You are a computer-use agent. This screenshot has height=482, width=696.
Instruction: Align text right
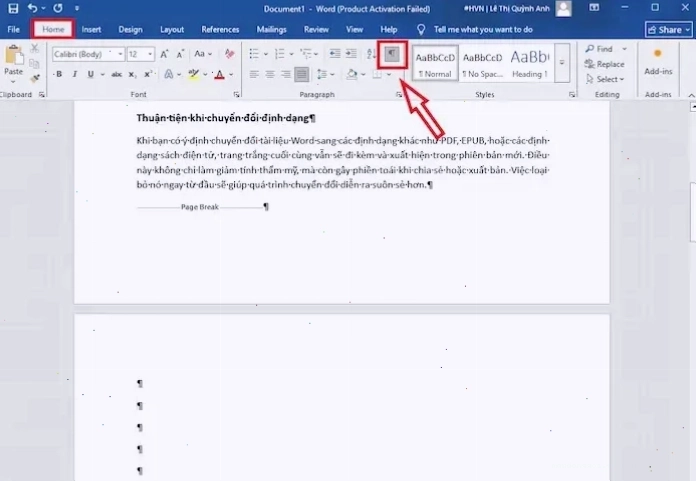pyautogui.click(x=286, y=74)
